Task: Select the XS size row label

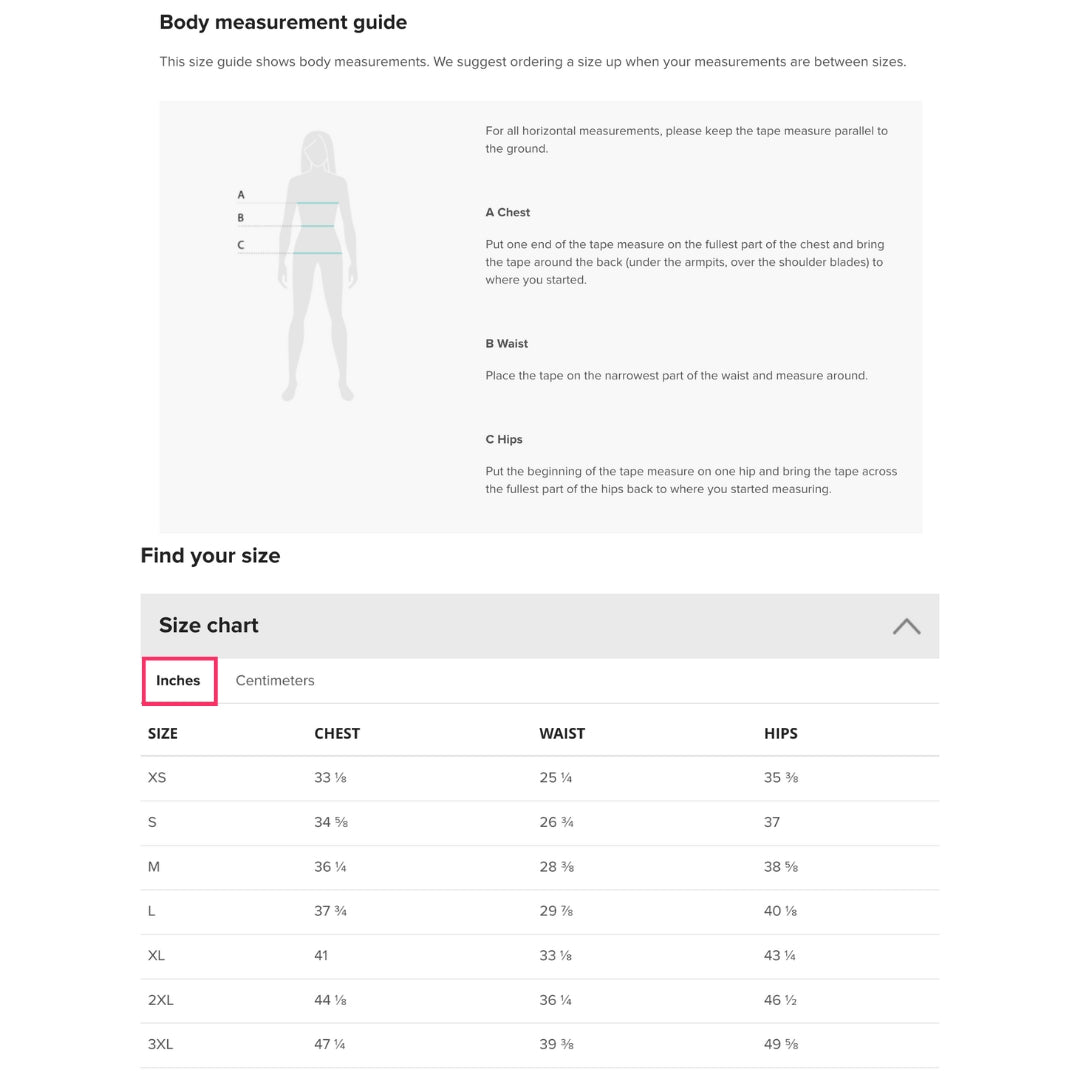Action: click(x=157, y=778)
